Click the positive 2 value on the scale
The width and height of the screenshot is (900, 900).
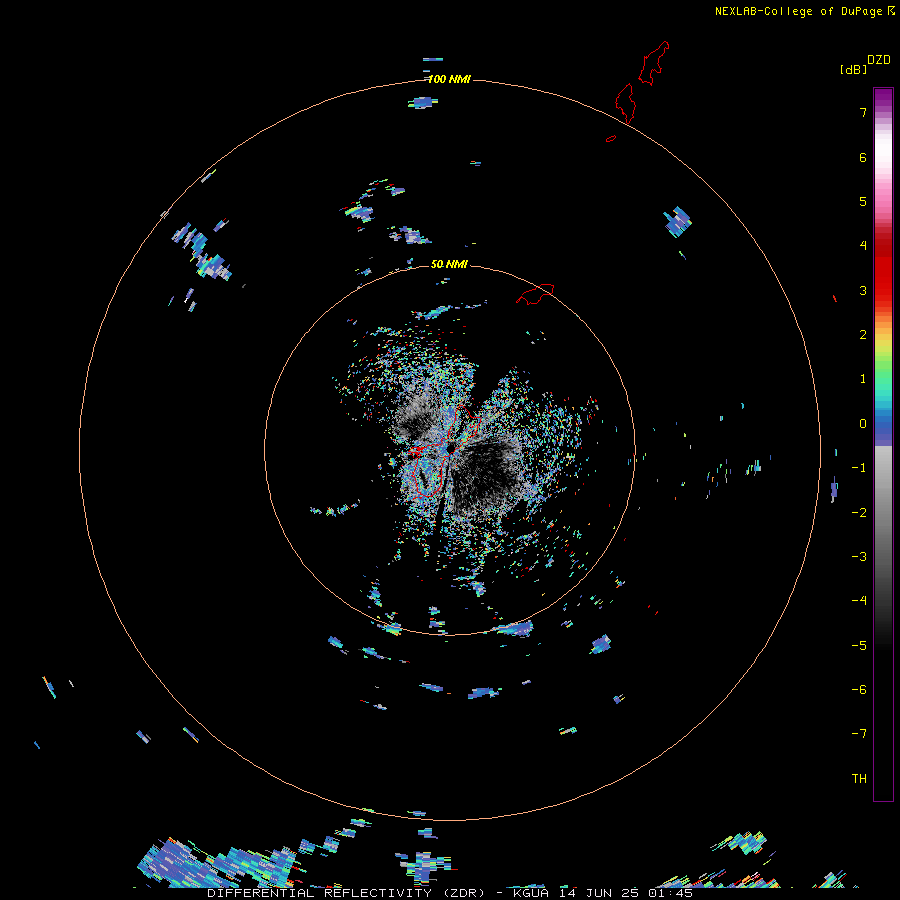(x=863, y=335)
